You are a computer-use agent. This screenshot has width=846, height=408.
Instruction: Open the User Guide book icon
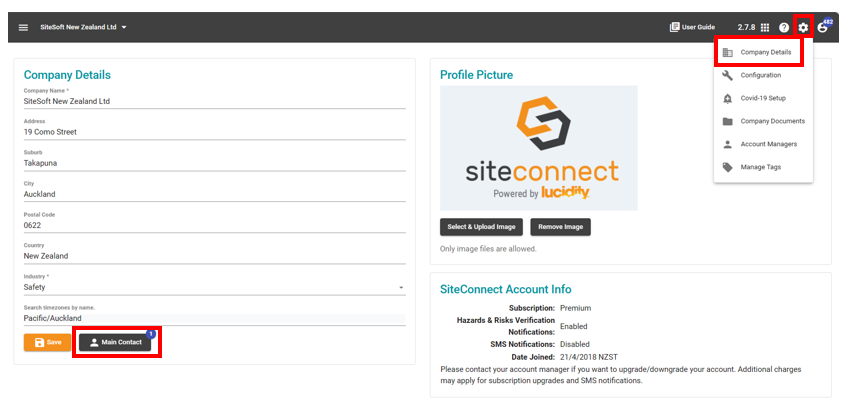pos(674,27)
